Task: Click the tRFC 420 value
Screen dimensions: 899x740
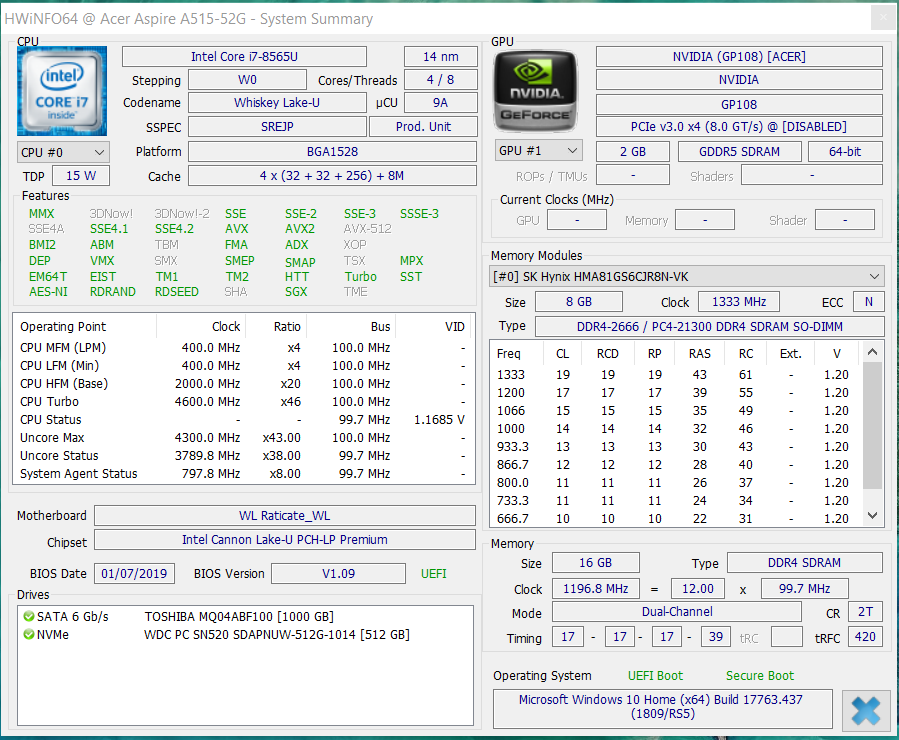Action: (x=865, y=637)
